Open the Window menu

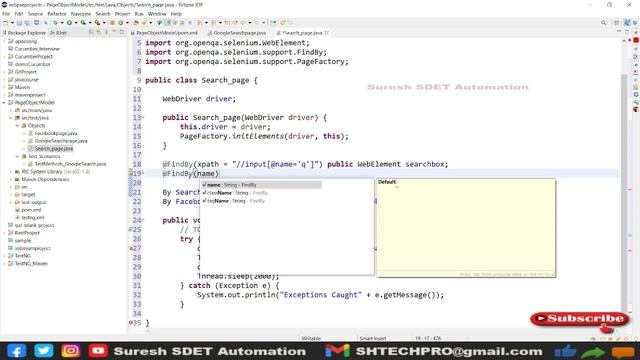157,14
